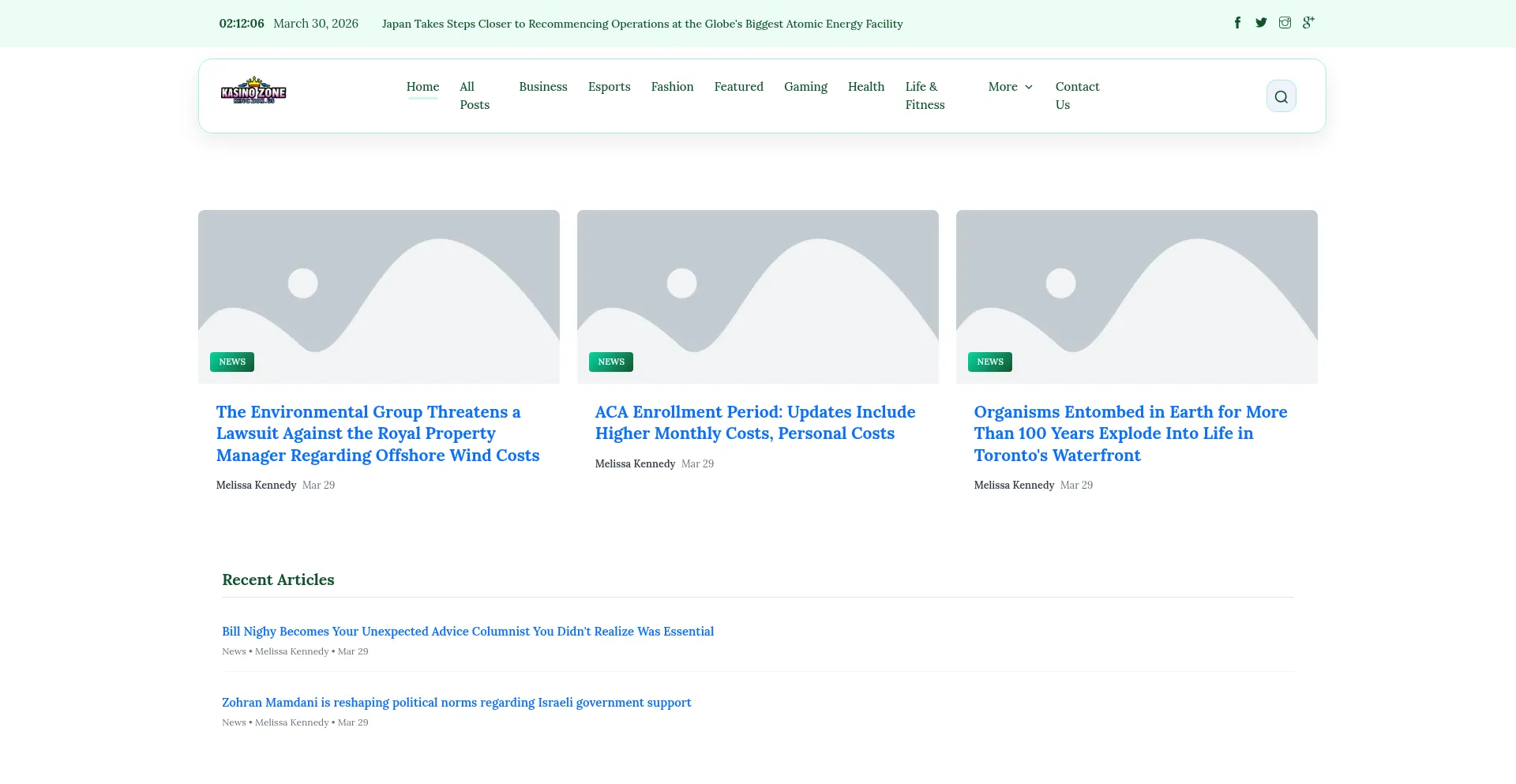Click Melissa Kennedy under ACA Enrollment article
Image resolution: width=1516 pixels, height=784 pixels.
(635, 464)
